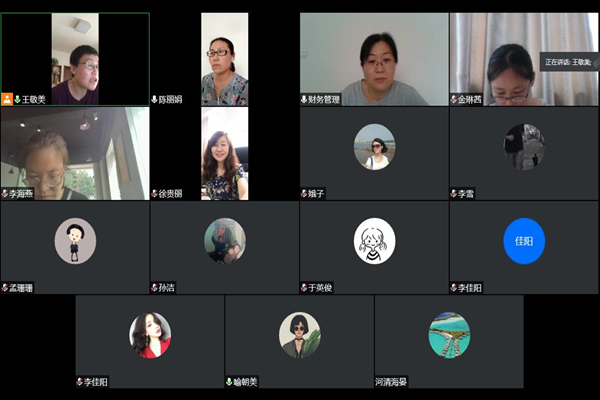This screenshot has width=600, height=400.
Task: Click the sunglasses avatar of 喻朝美
Action: [x=300, y=335]
